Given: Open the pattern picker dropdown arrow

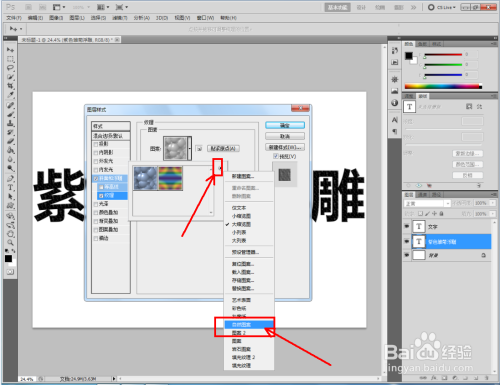Looking at the screenshot, I should pos(190,148).
